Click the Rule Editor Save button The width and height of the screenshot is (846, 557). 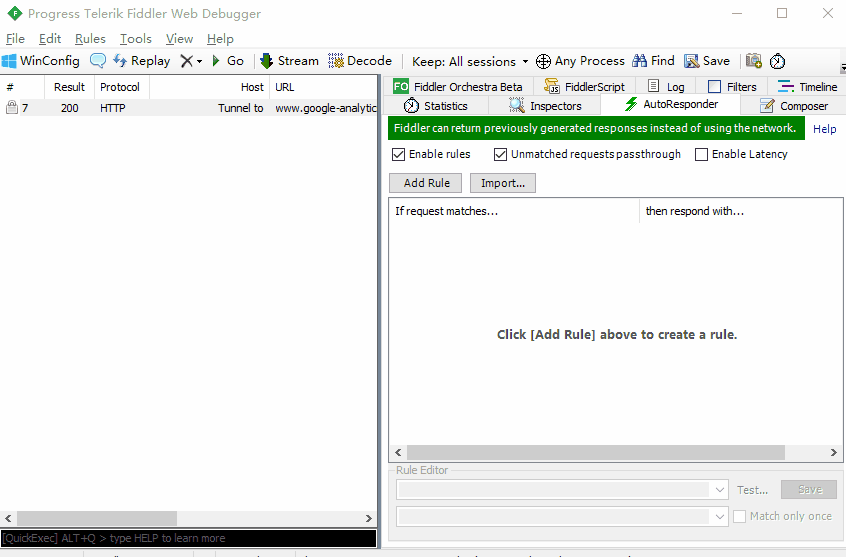tap(809, 490)
